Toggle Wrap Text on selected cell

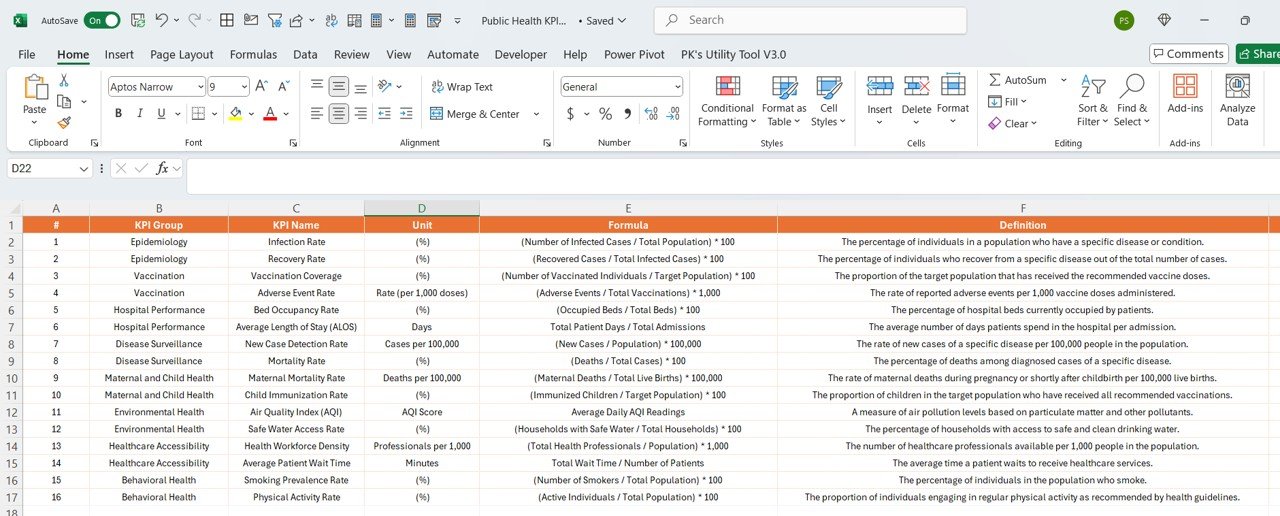[x=462, y=87]
